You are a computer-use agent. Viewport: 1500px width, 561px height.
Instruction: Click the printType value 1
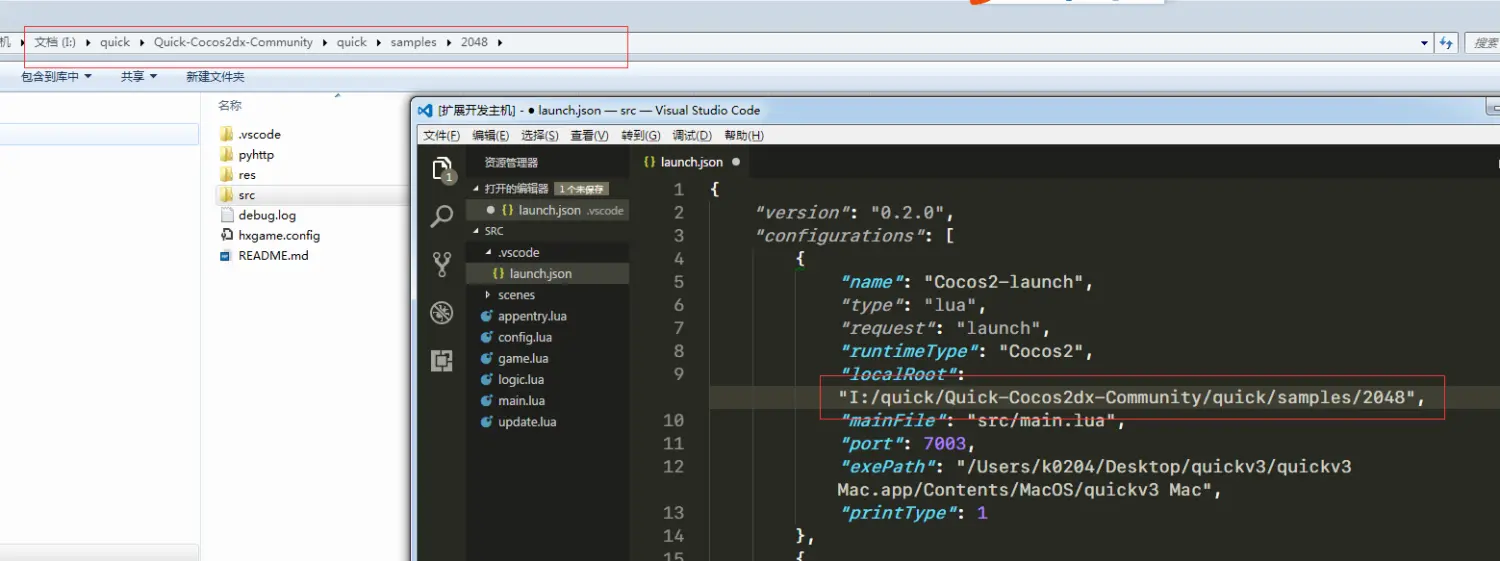tap(982, 513)
